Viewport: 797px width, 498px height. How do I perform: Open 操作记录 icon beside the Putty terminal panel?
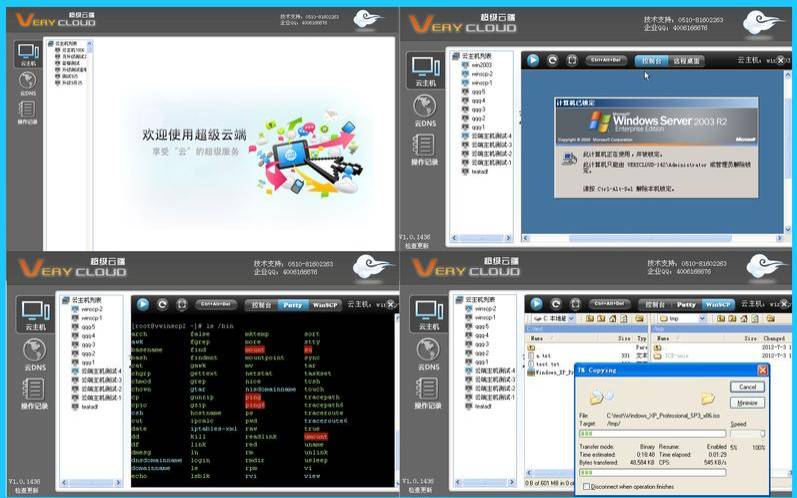pos(35,394)
